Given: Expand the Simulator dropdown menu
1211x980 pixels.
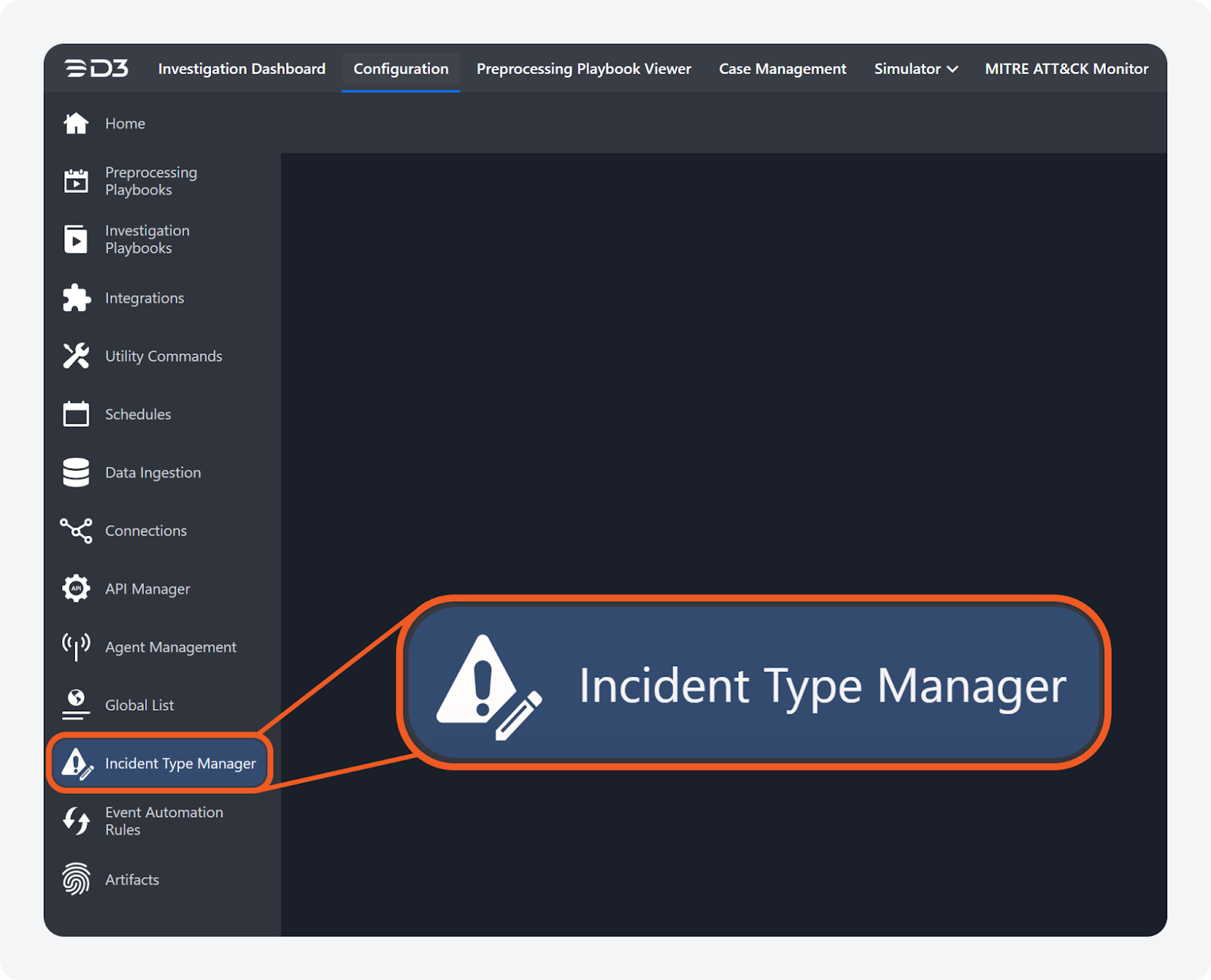Looking at the screenshot, I should (x=916, y=69).
